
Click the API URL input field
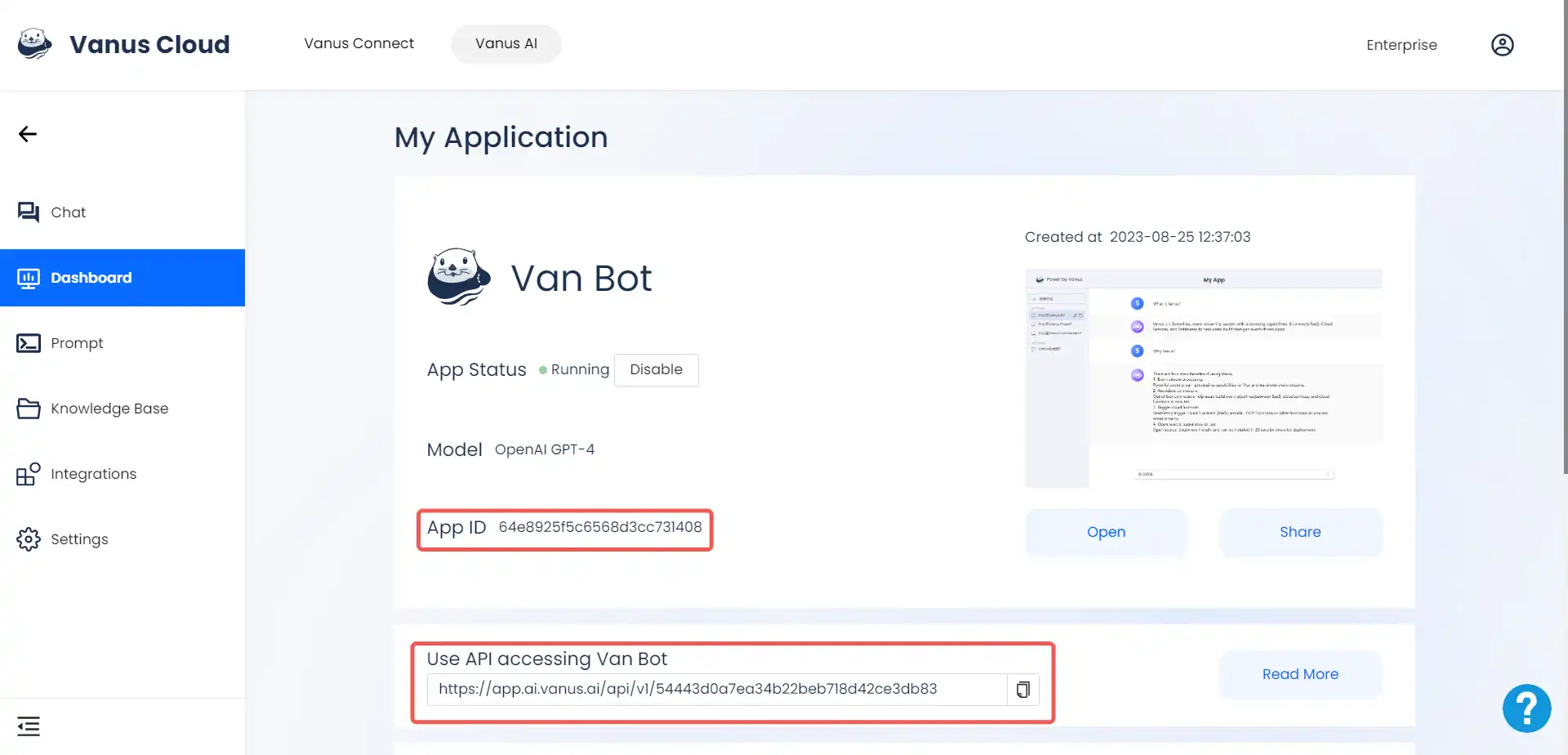point(717,690)
